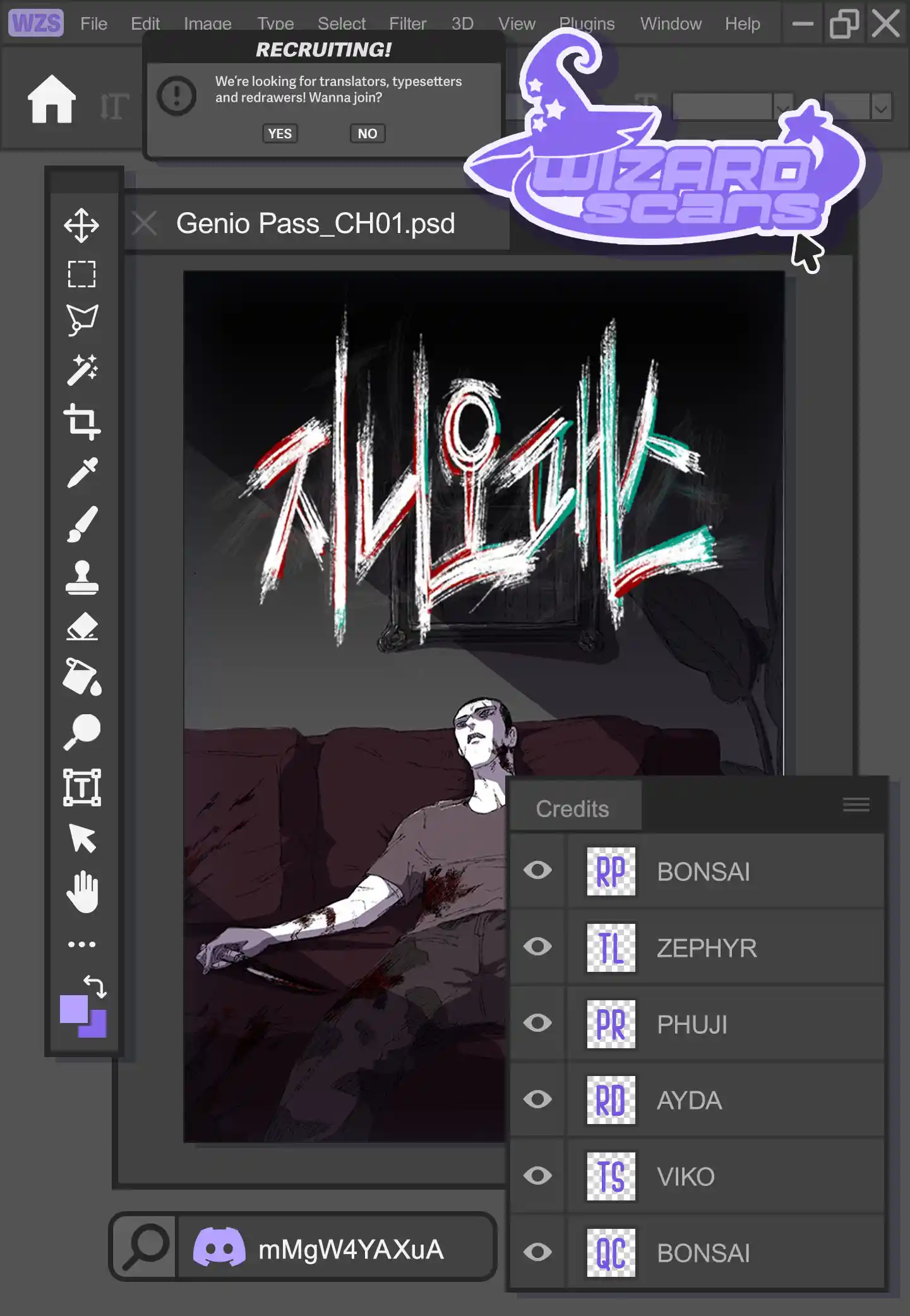
Task: Swap foreground and background colors arrow
Action: (x=95, y=986)
